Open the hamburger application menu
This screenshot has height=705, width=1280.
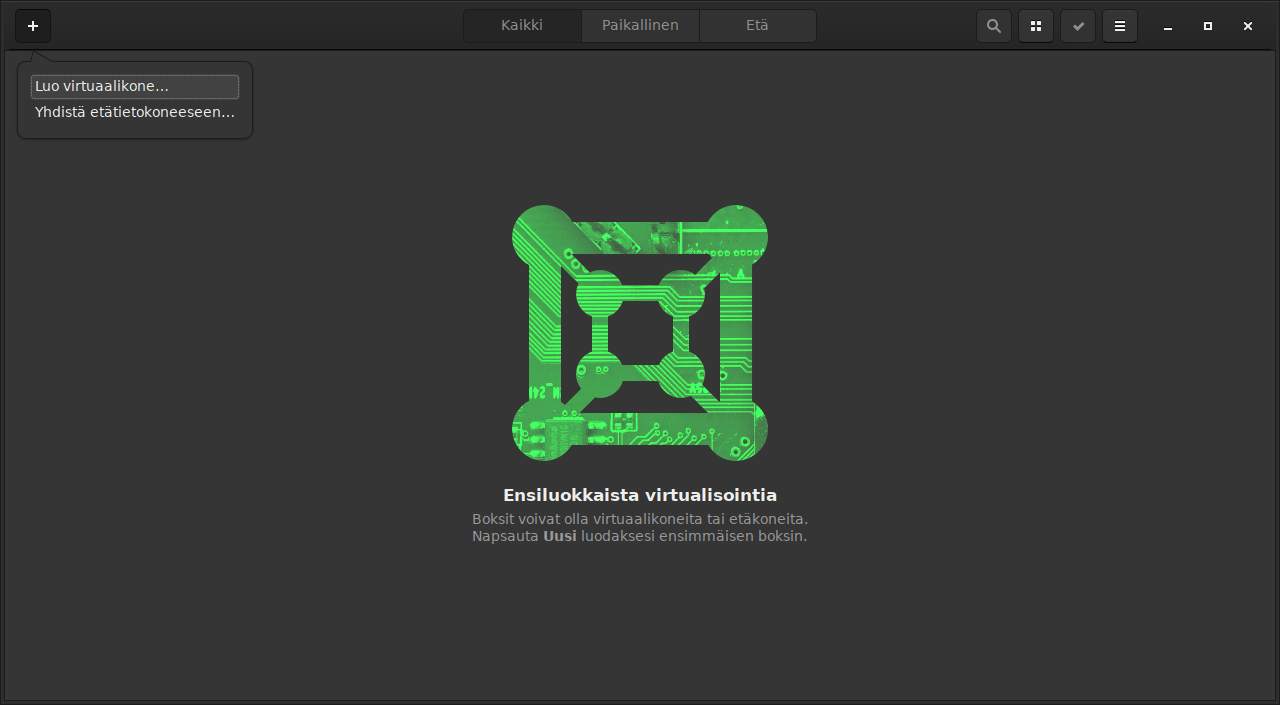[1120, 26]
